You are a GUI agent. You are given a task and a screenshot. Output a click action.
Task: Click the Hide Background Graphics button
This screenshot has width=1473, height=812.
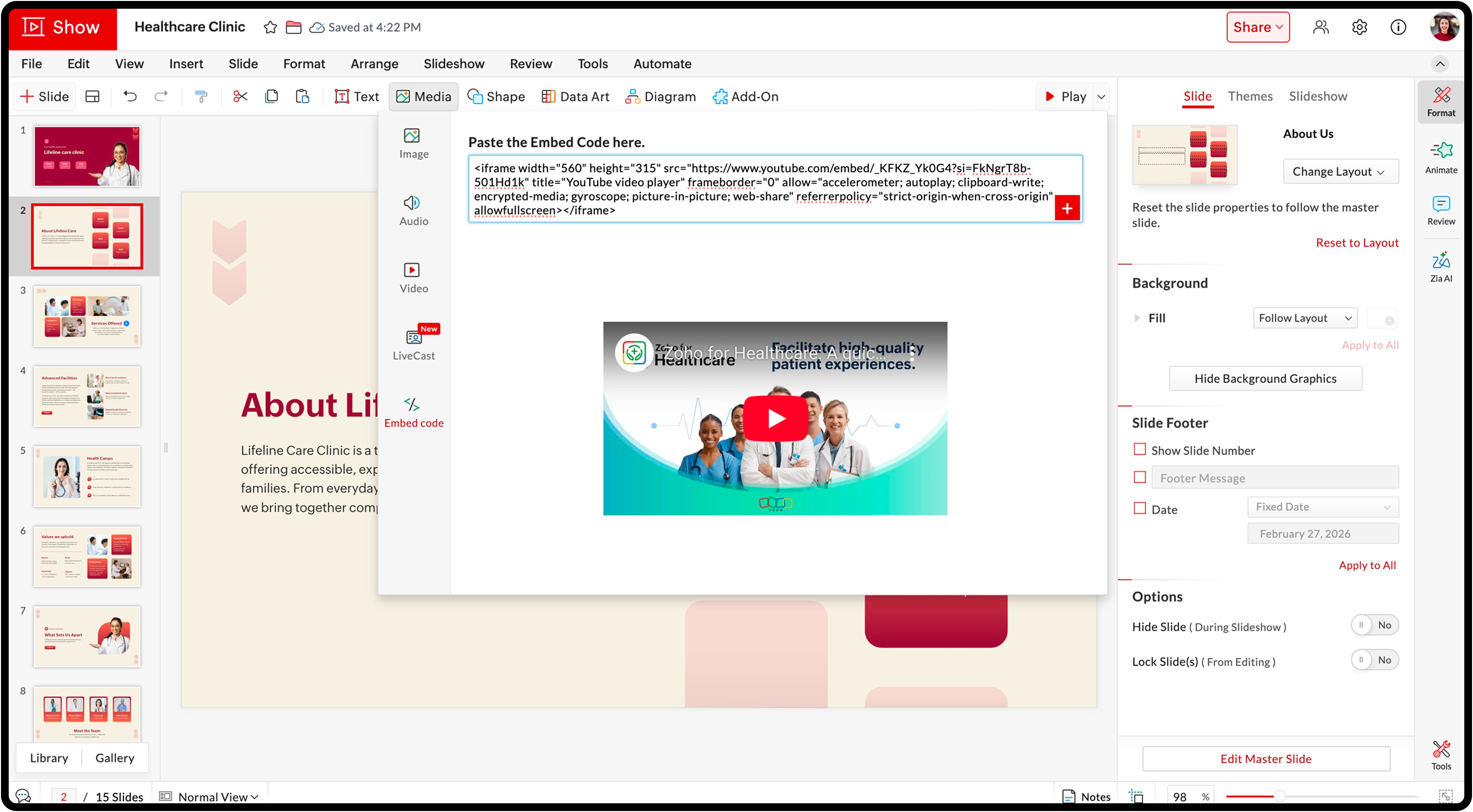click(1265, 378)
